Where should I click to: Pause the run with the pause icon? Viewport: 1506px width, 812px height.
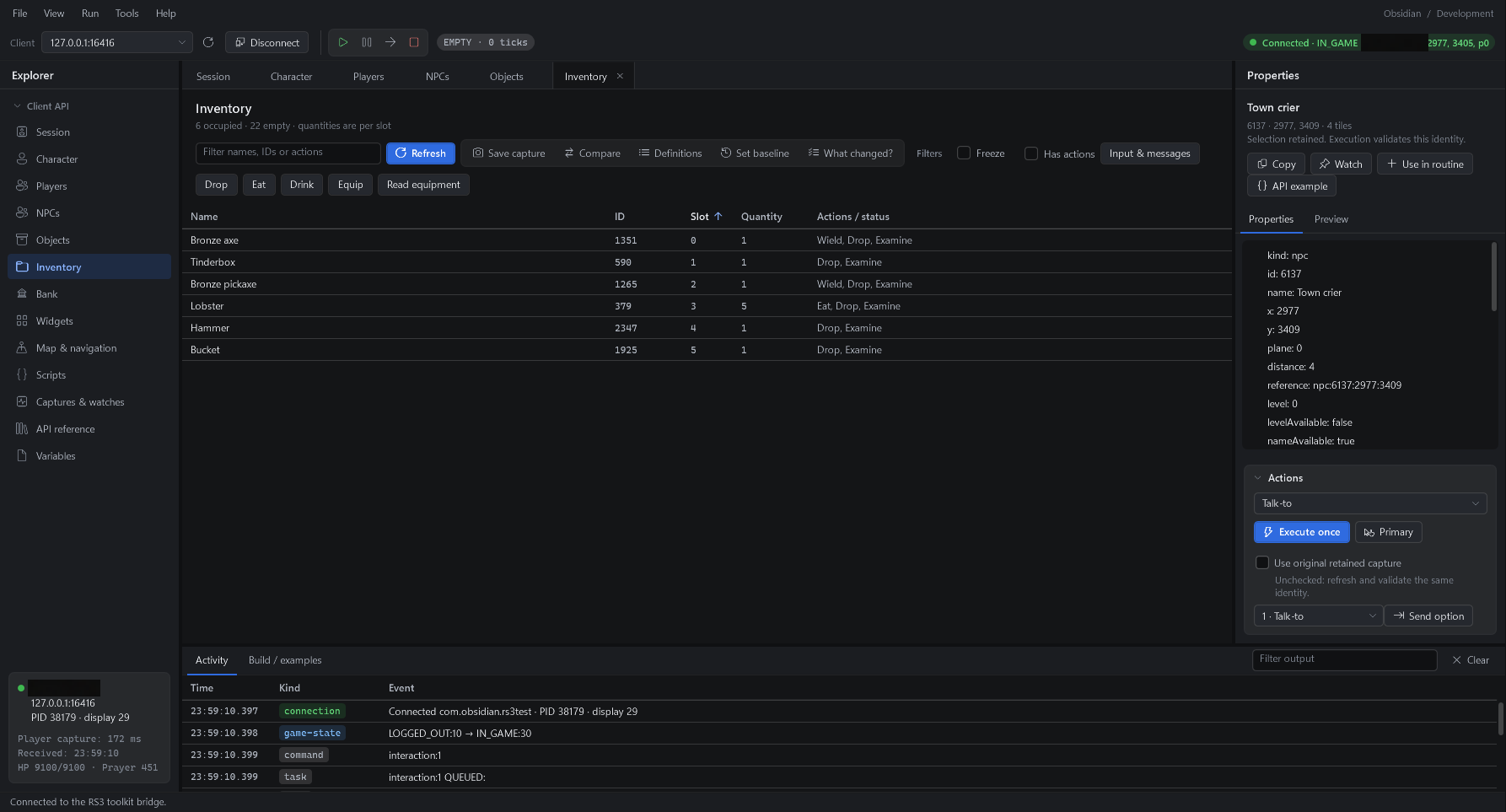coord(367,42)
